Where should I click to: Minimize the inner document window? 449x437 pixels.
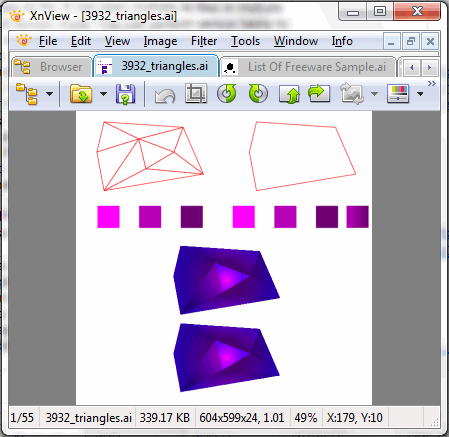pyautogui.click(x=391, y=42)
